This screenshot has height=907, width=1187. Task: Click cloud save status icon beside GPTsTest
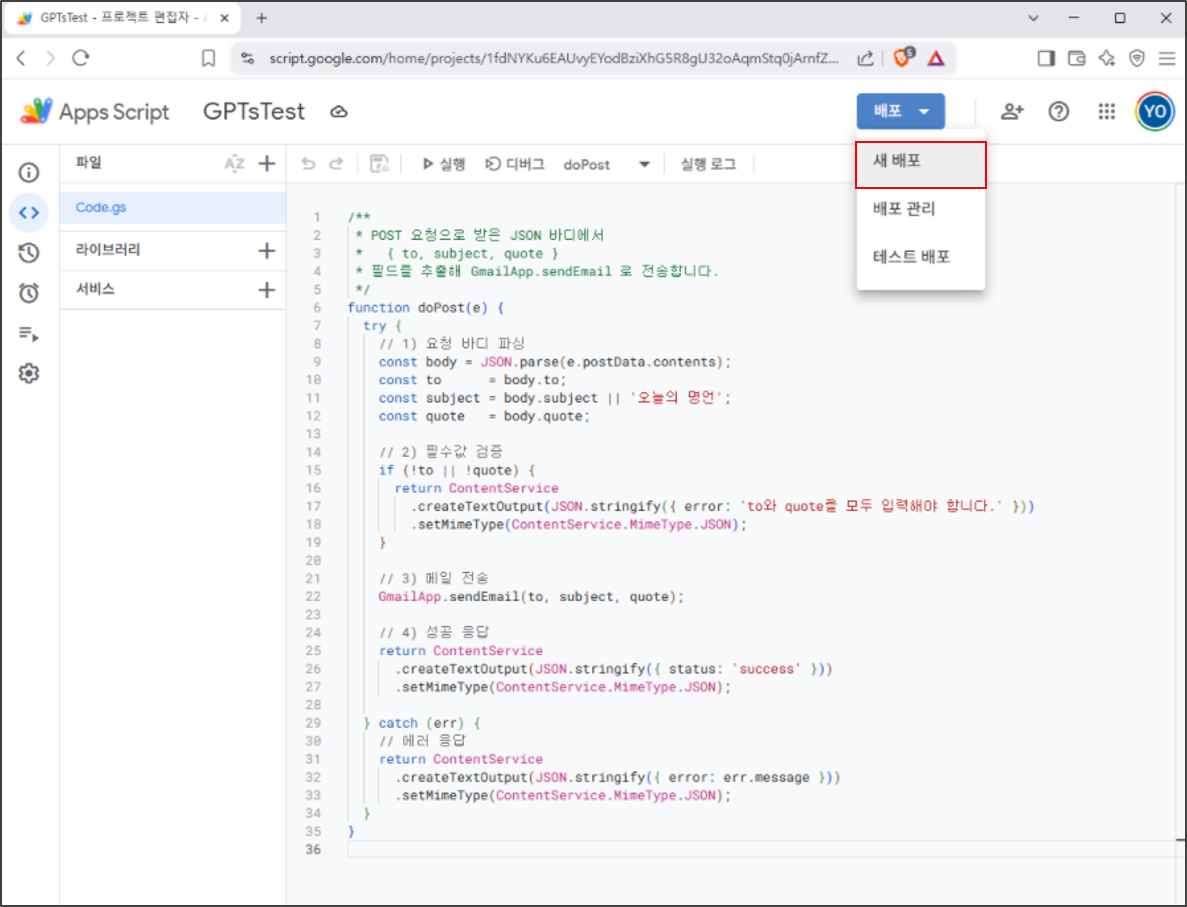pyautogui.click(x=338, y=112)
